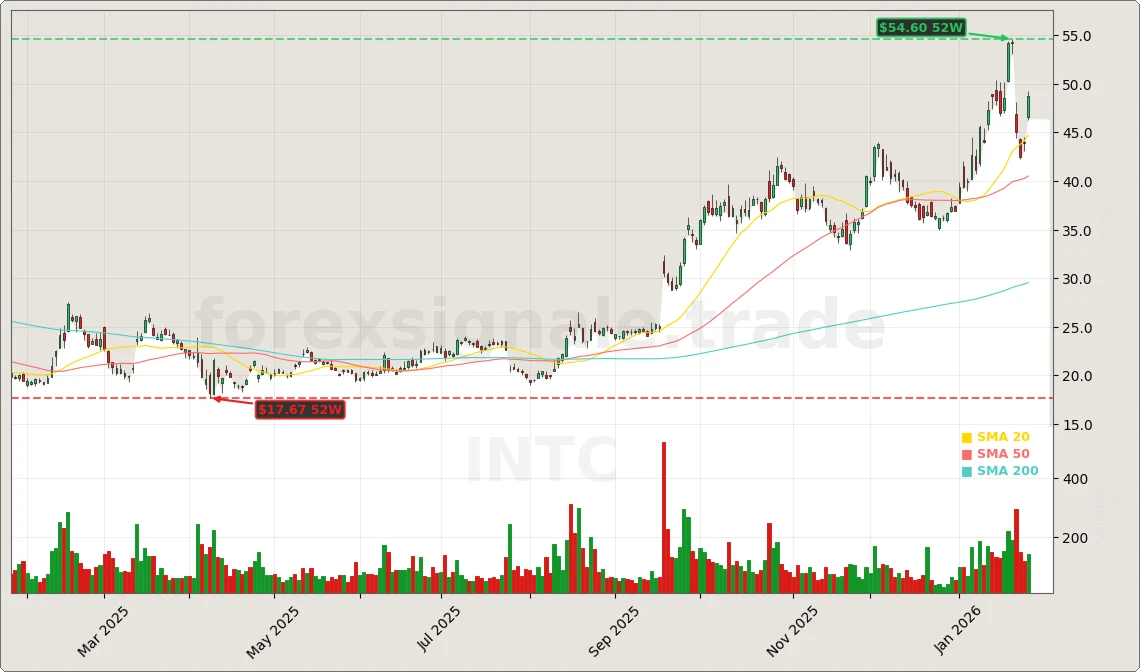Click the 400 volume axis label
1140x672 pixels.
1073,479
